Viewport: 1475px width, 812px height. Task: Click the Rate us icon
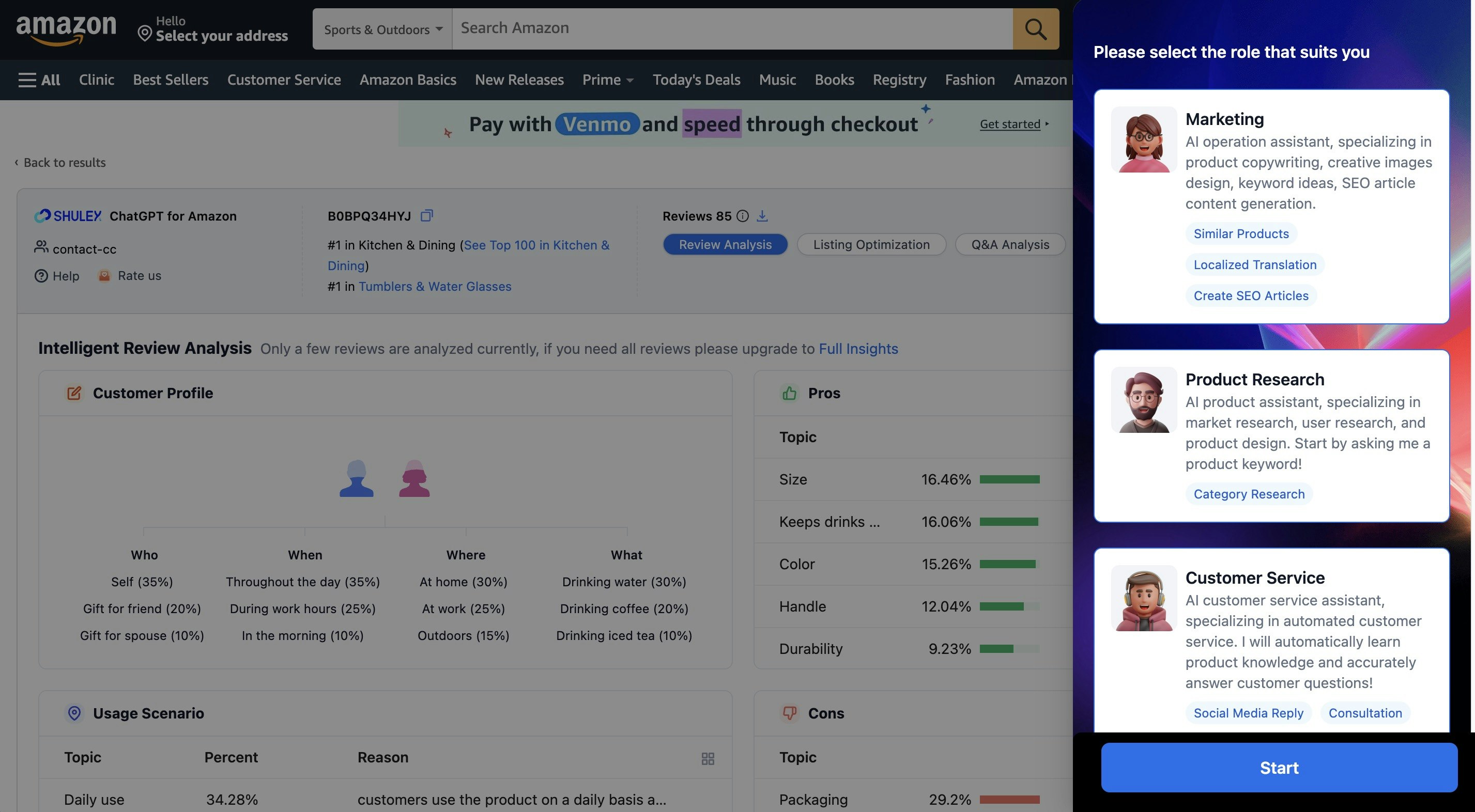point(104,276)
